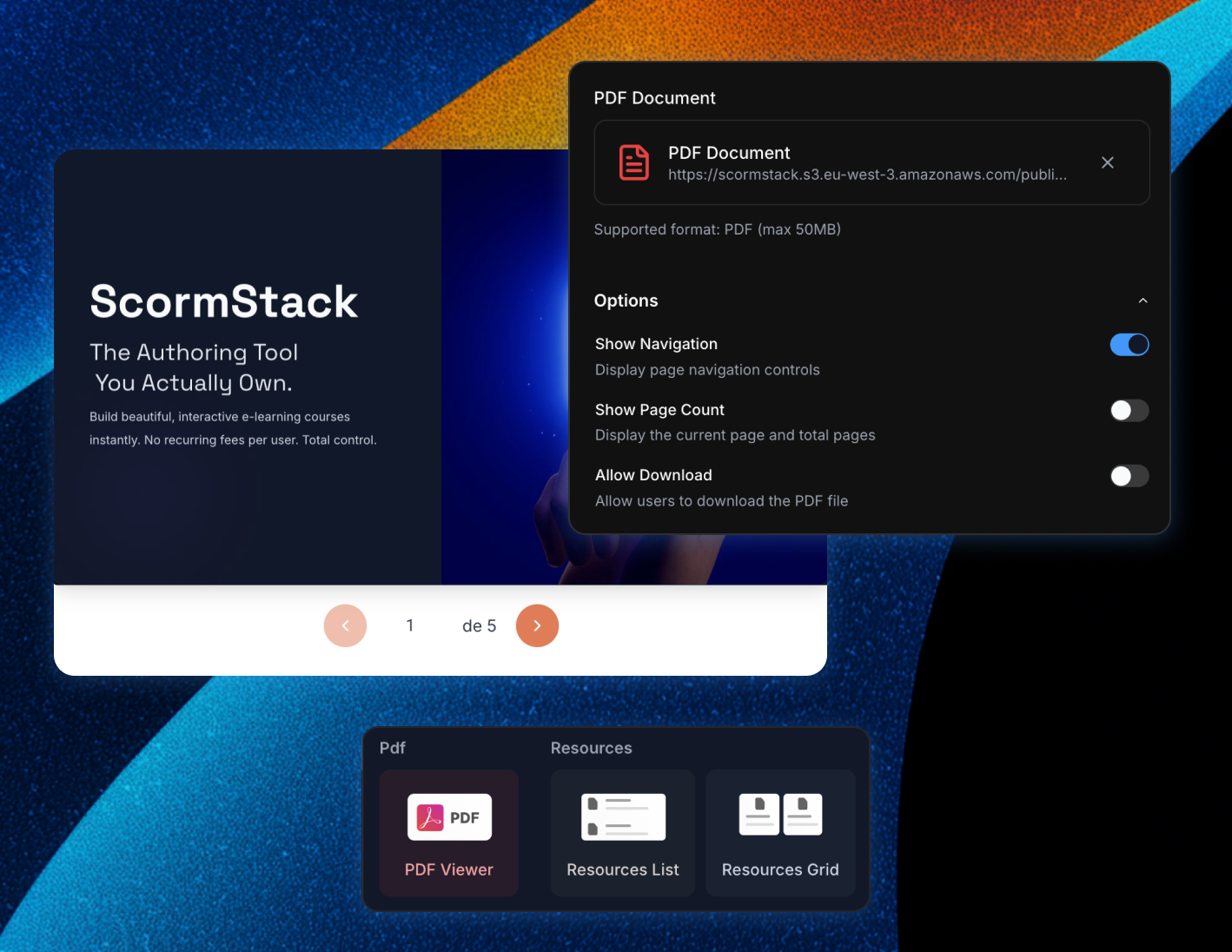Remove the attached PDF document with X

click(x=1107, y=162)
